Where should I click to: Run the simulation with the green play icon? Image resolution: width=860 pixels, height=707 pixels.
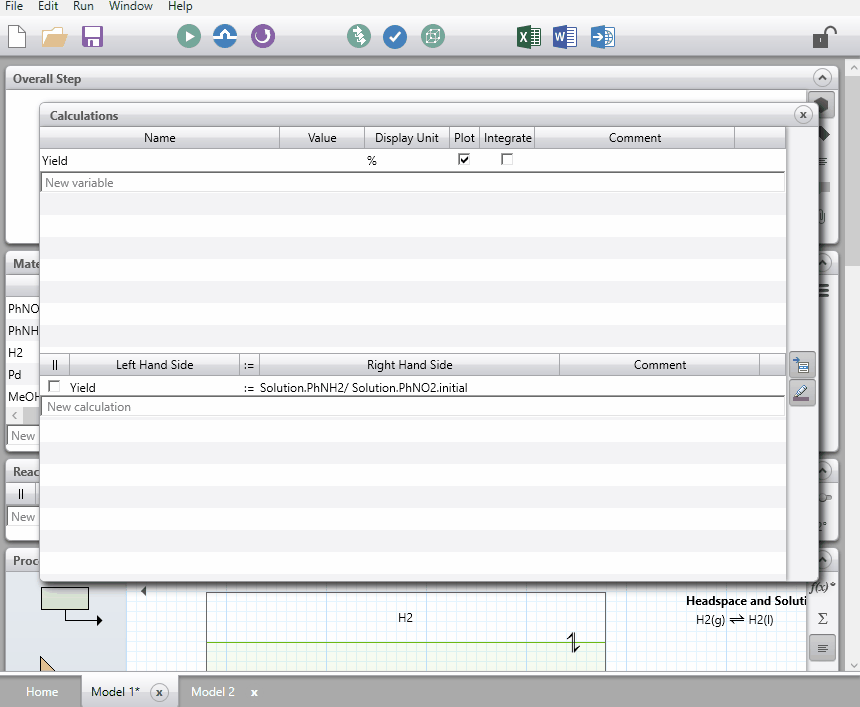click(189, 37)
